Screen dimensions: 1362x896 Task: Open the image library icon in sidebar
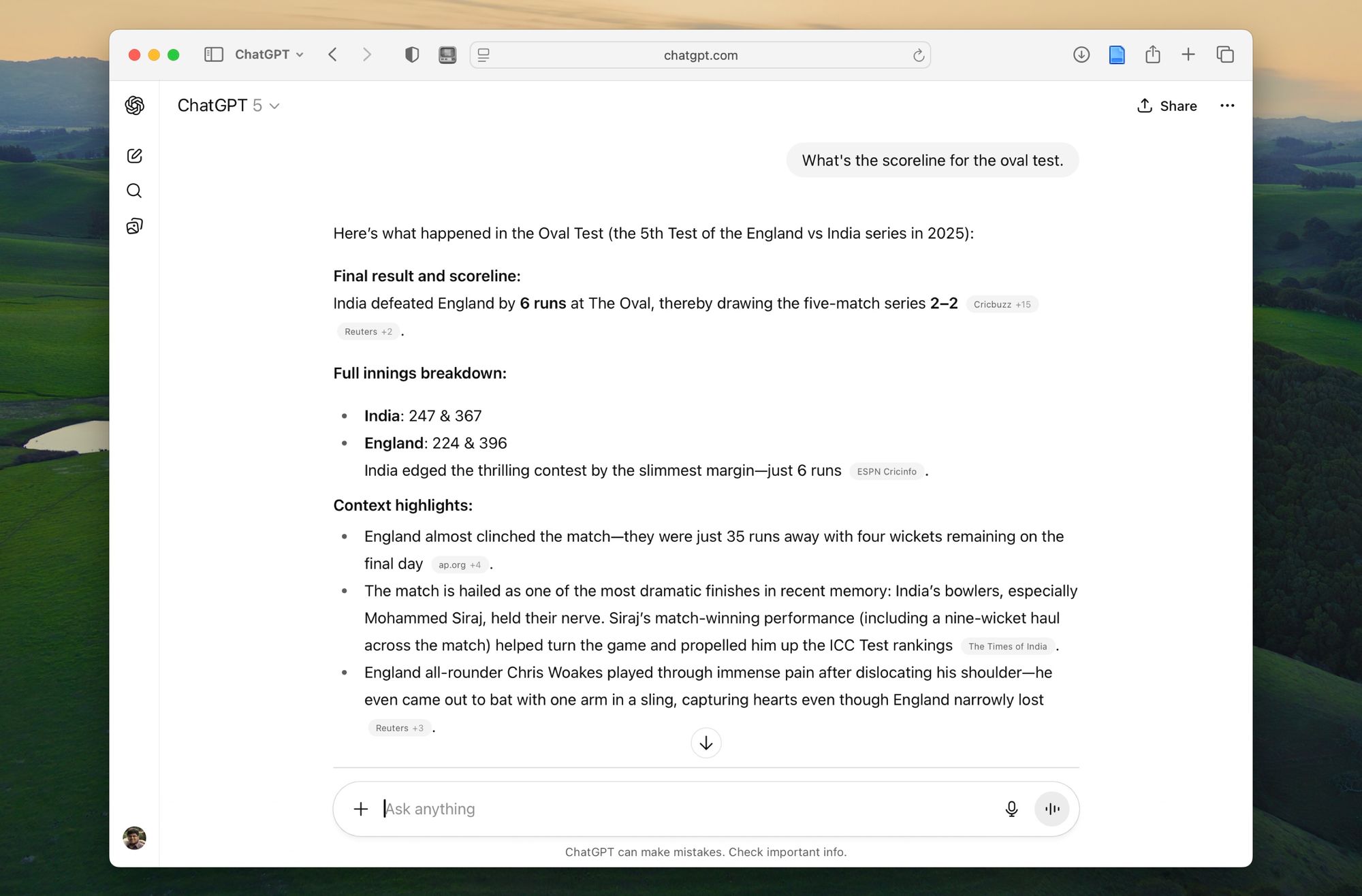[x=134, y=226]
